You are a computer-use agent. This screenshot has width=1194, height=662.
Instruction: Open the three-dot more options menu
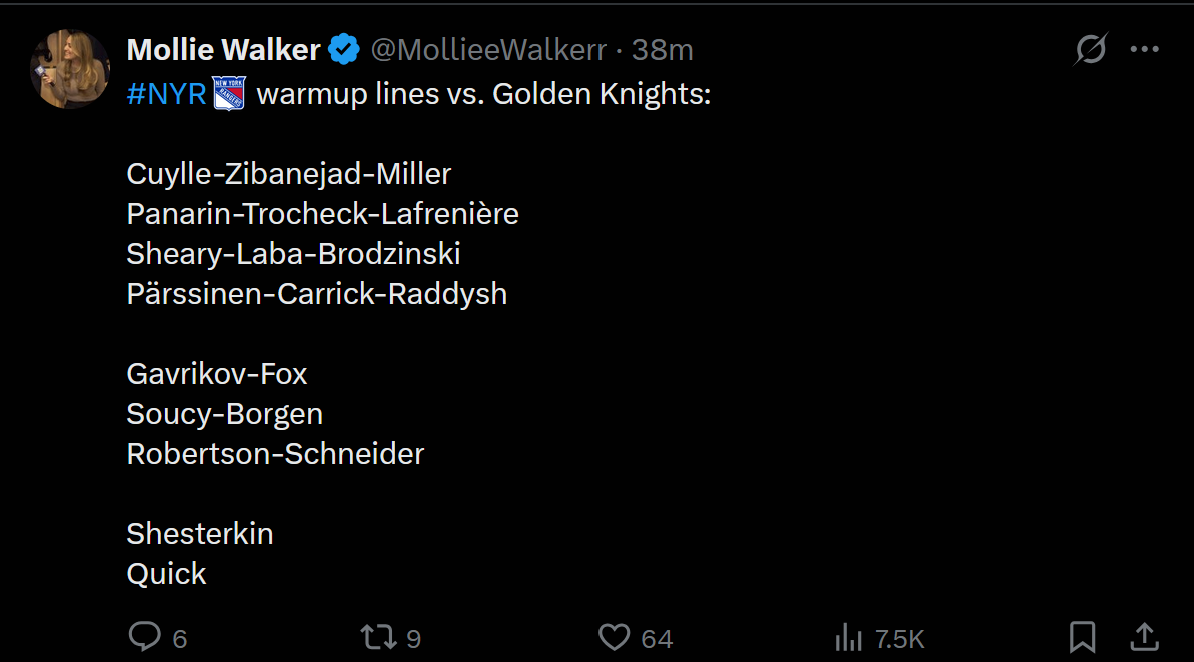(x=1144, y=49)
